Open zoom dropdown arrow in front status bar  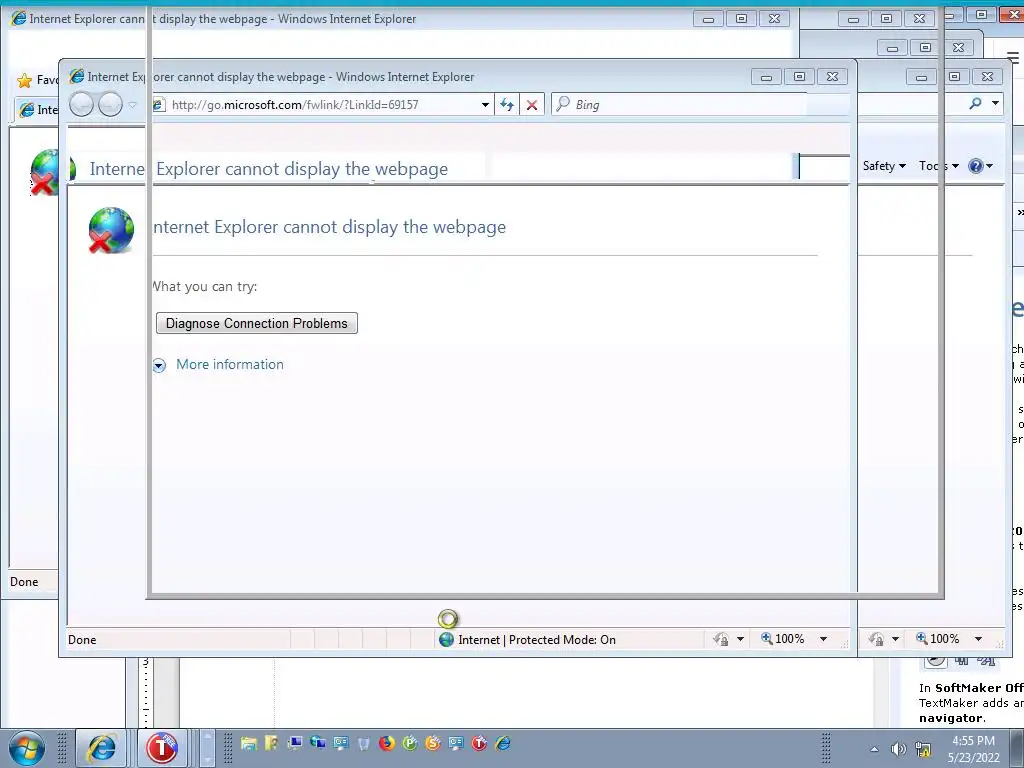click(x=824, y=639)
